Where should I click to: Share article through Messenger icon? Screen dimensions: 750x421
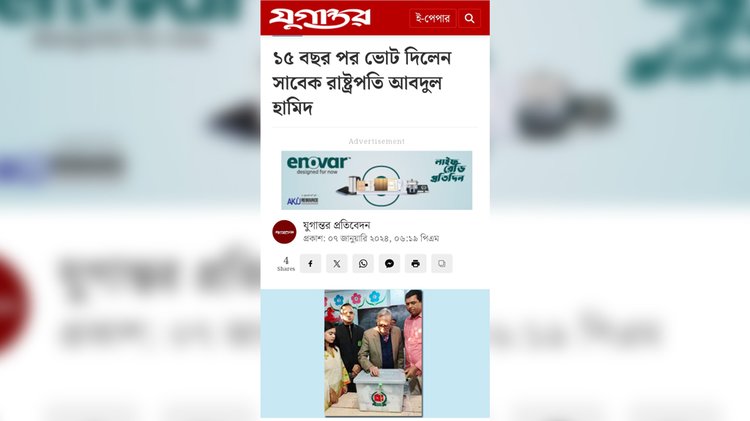[x=389, y=264]
